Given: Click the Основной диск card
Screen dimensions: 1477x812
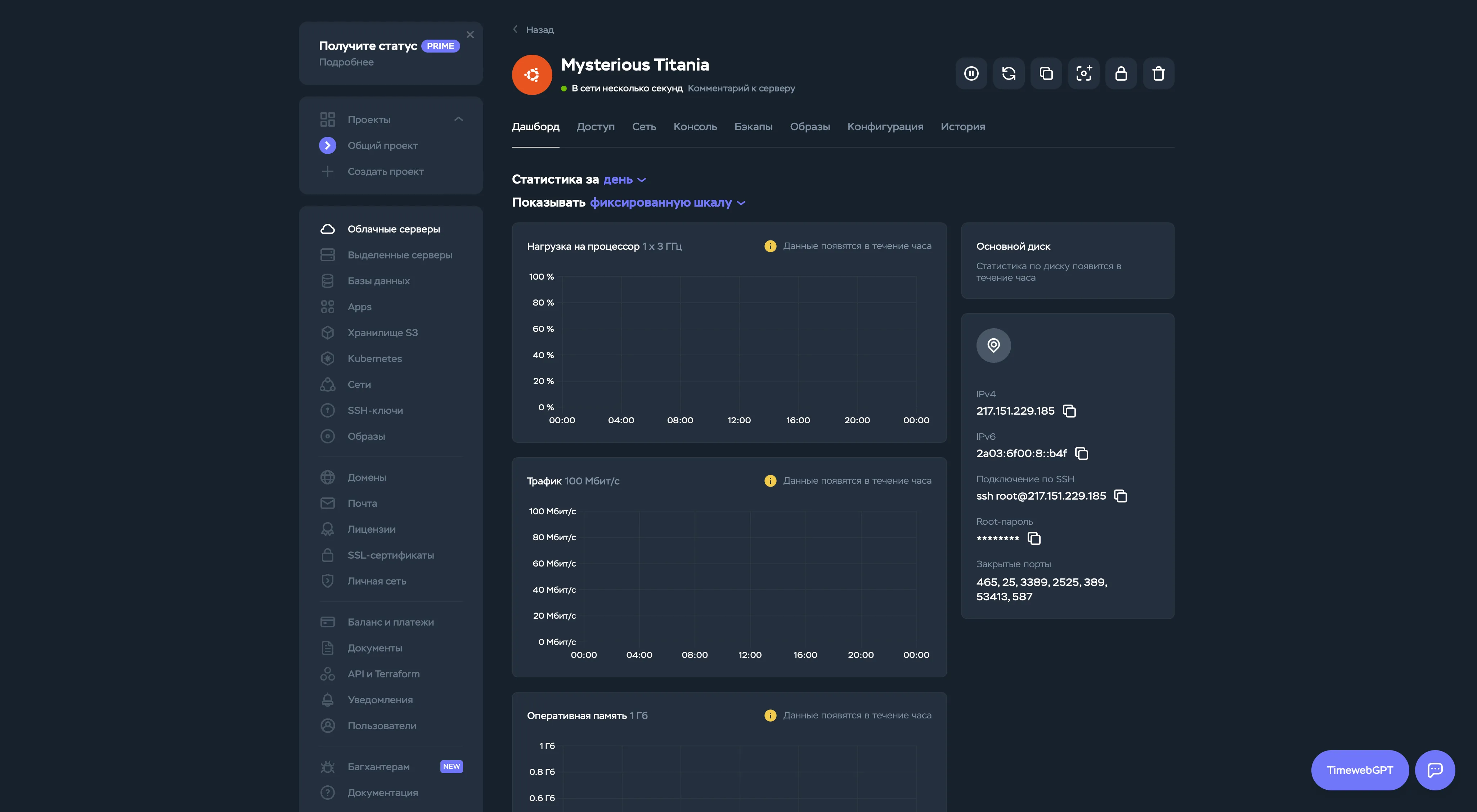Looking at the screenshot, I should tap(1068, 261).
